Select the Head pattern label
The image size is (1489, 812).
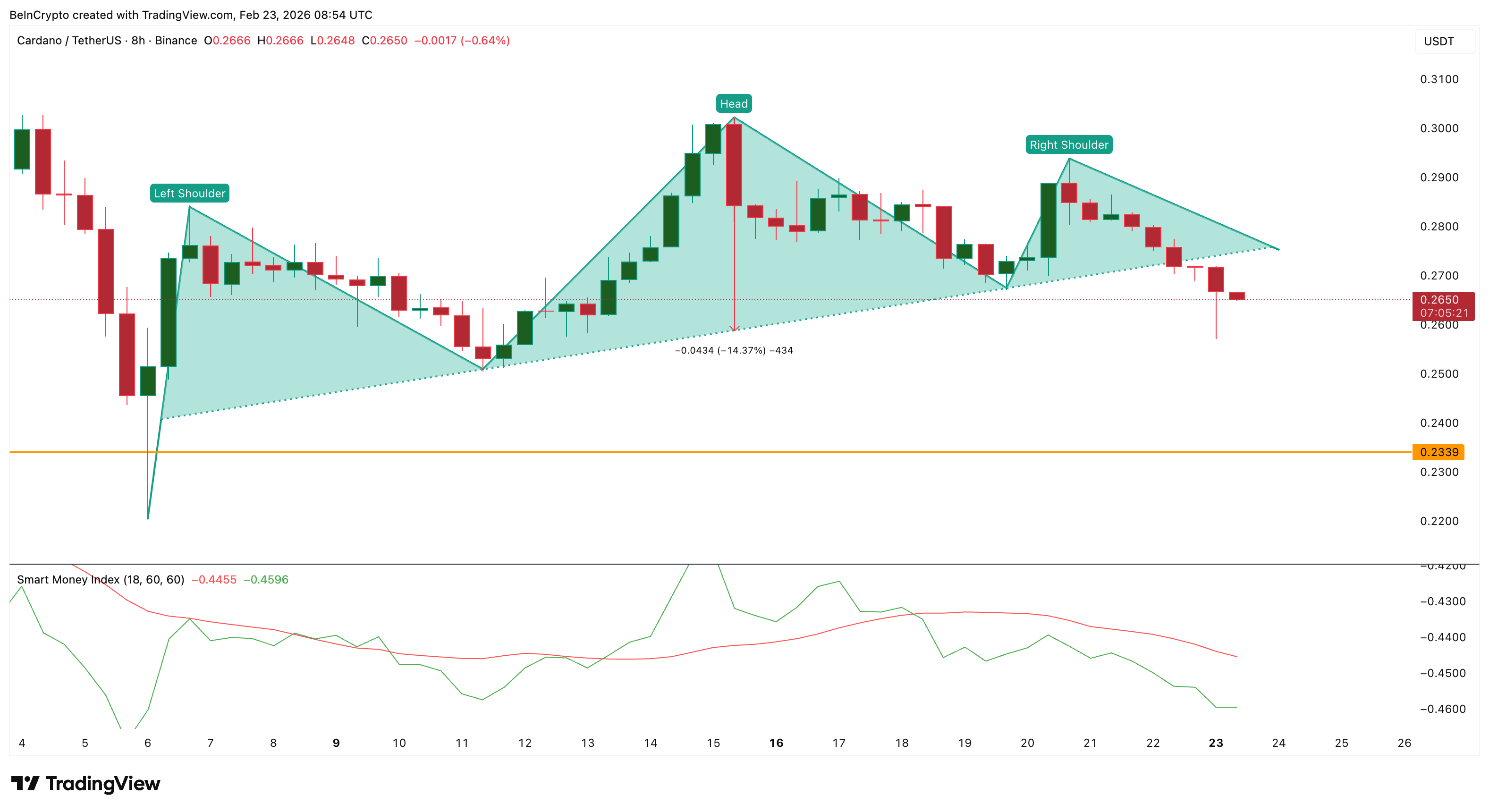coord(734,104)
